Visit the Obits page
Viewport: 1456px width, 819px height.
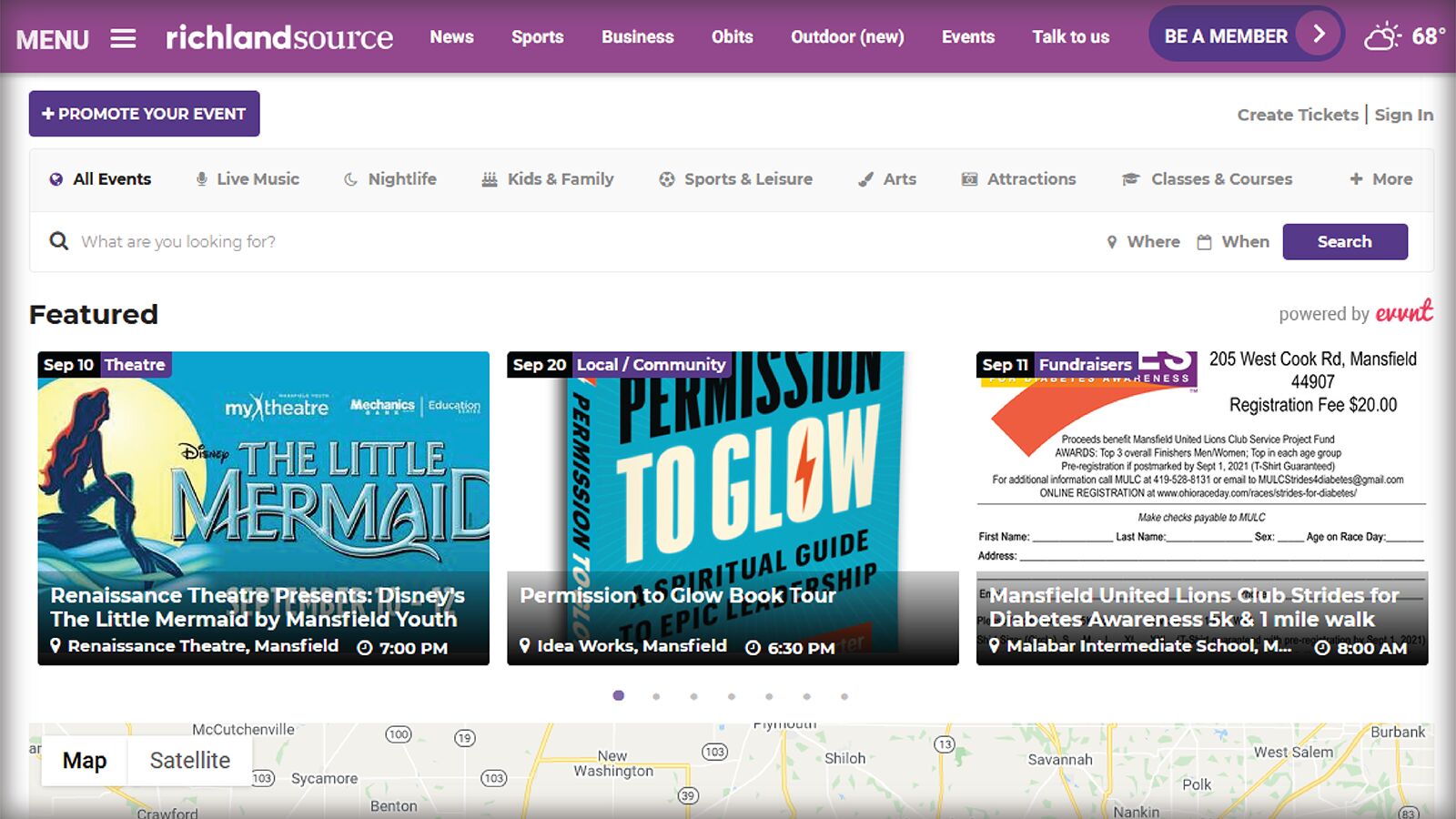[732, 37]
